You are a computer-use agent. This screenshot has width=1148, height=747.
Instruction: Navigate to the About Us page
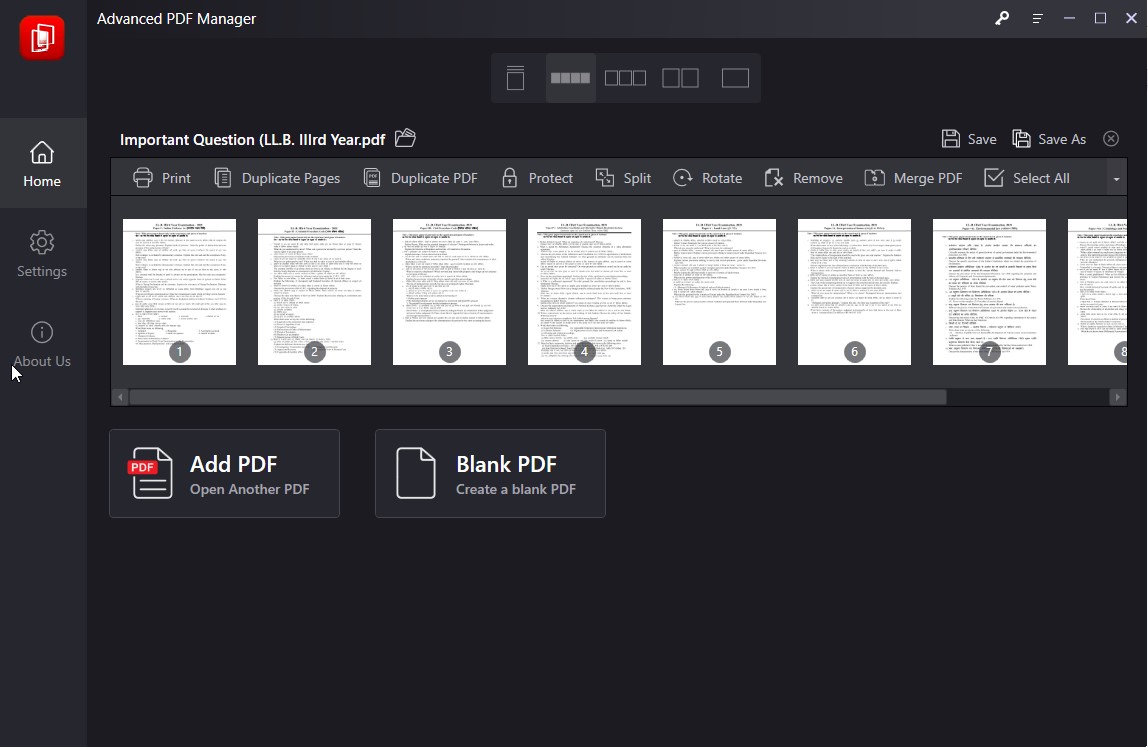click(x=42, y=344)
